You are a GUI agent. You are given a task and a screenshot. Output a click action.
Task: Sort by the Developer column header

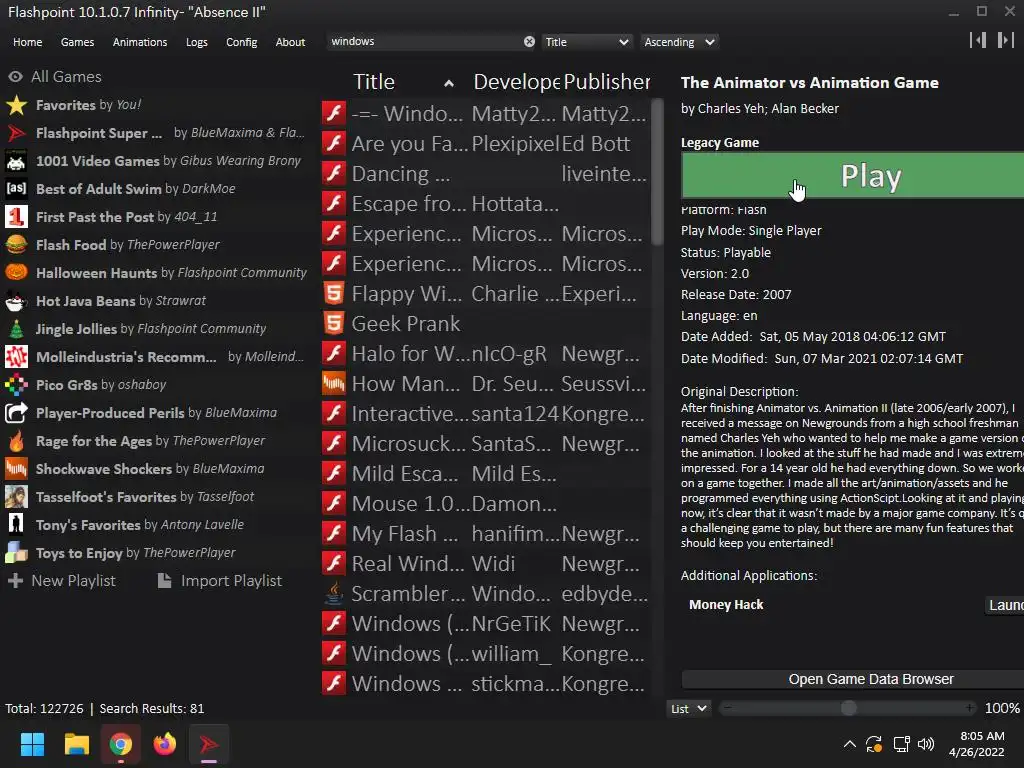point(516,82)
